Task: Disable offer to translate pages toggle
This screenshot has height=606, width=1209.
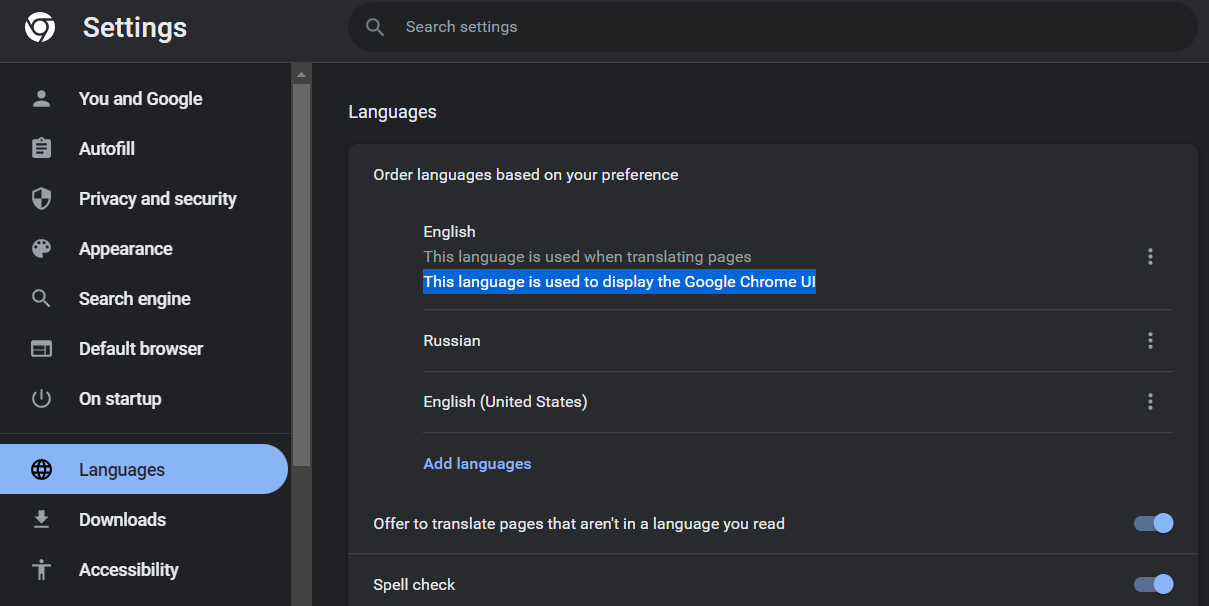Action: pos(1153,523)
